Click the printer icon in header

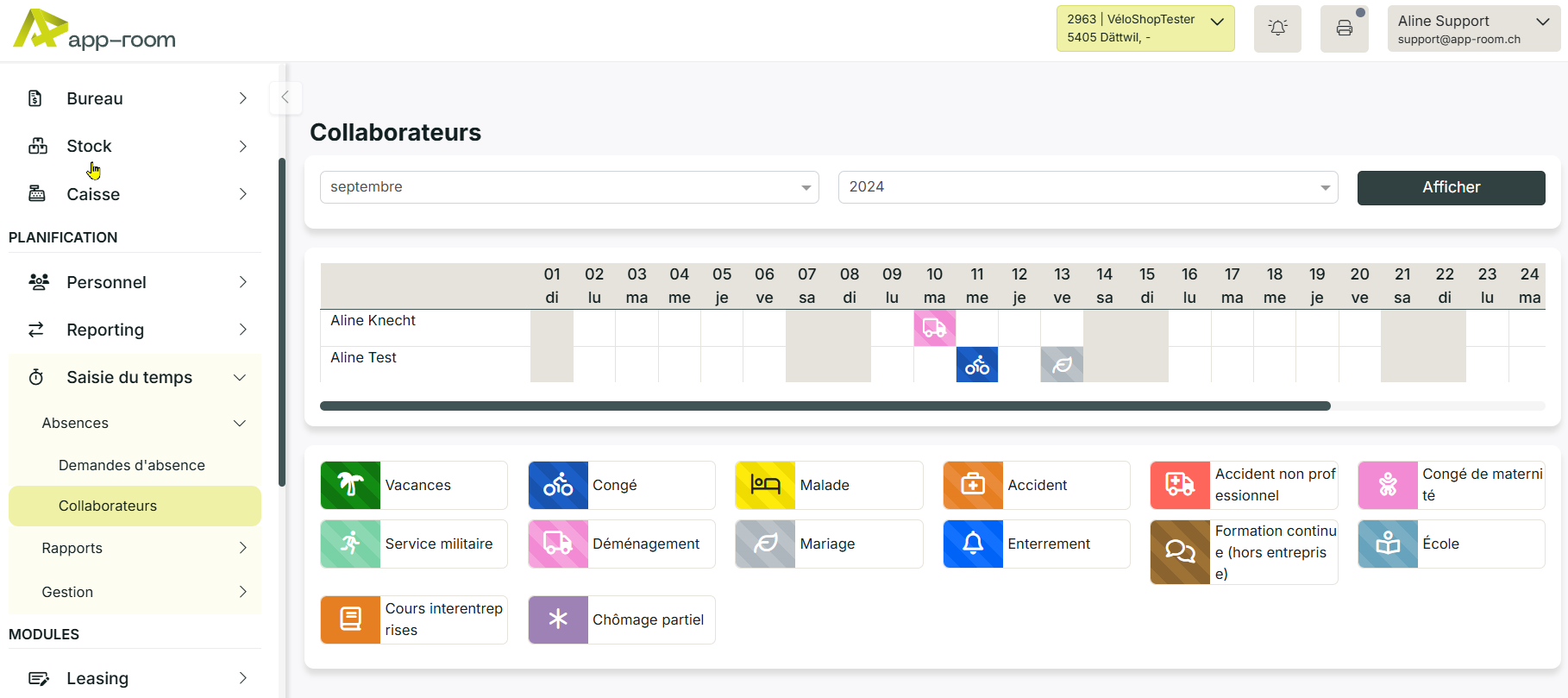tap(1344, 28)
